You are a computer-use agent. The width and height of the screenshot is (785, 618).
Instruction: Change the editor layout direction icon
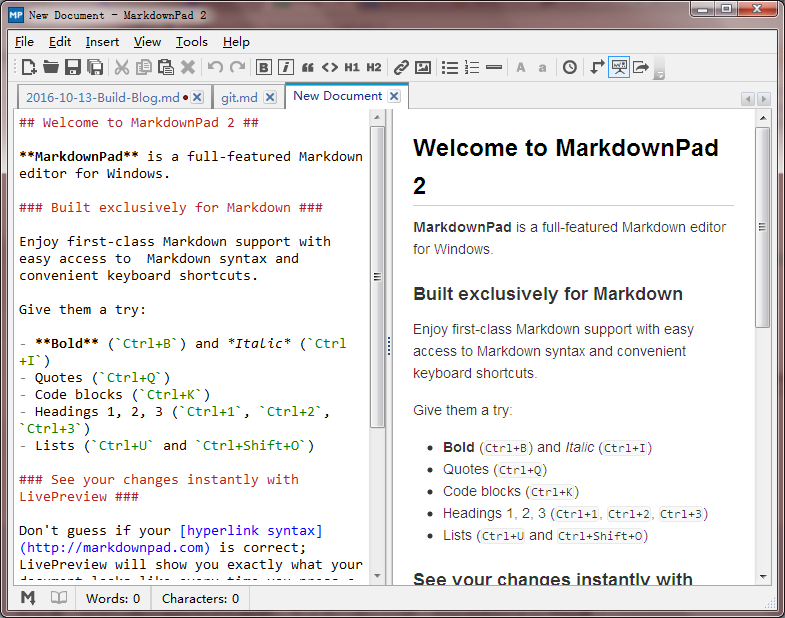pos(597,67)
